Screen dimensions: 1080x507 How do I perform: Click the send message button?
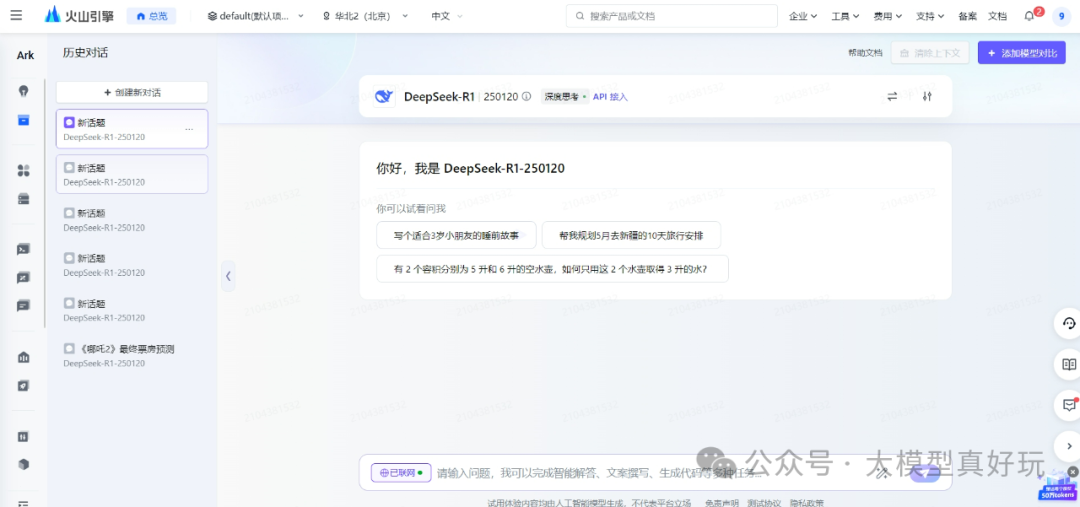[924, 473]
